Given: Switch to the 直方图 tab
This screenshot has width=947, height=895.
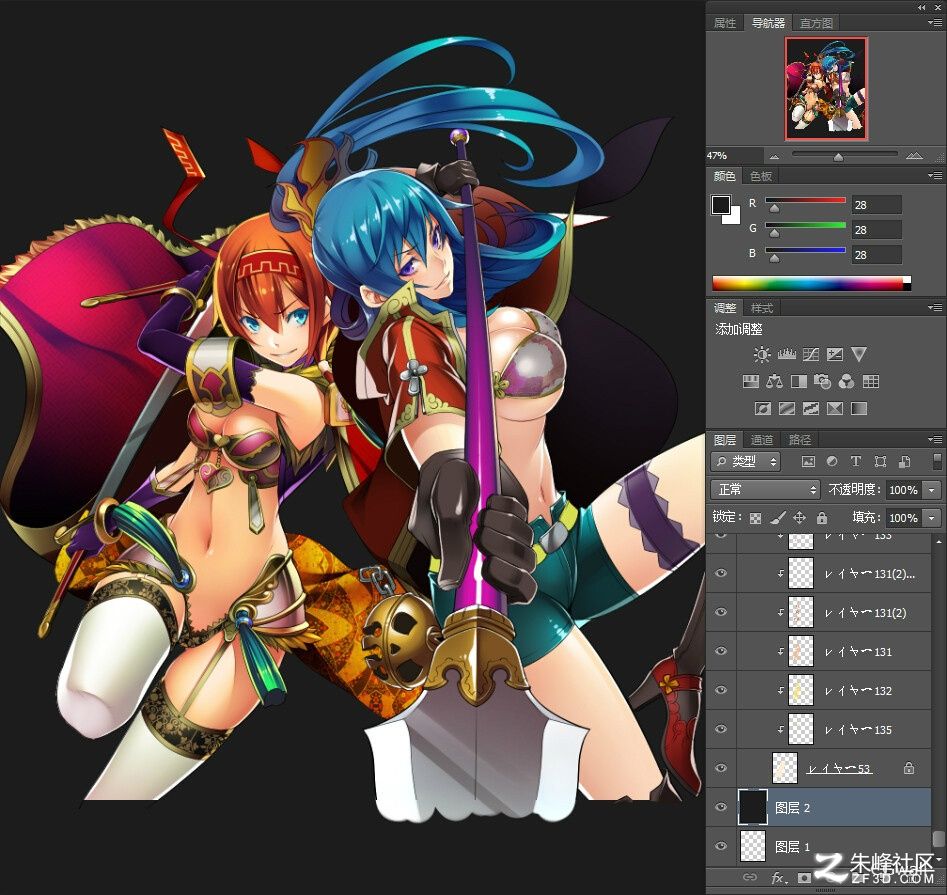Looking at the screenshot, I should [x=816, y=23].
